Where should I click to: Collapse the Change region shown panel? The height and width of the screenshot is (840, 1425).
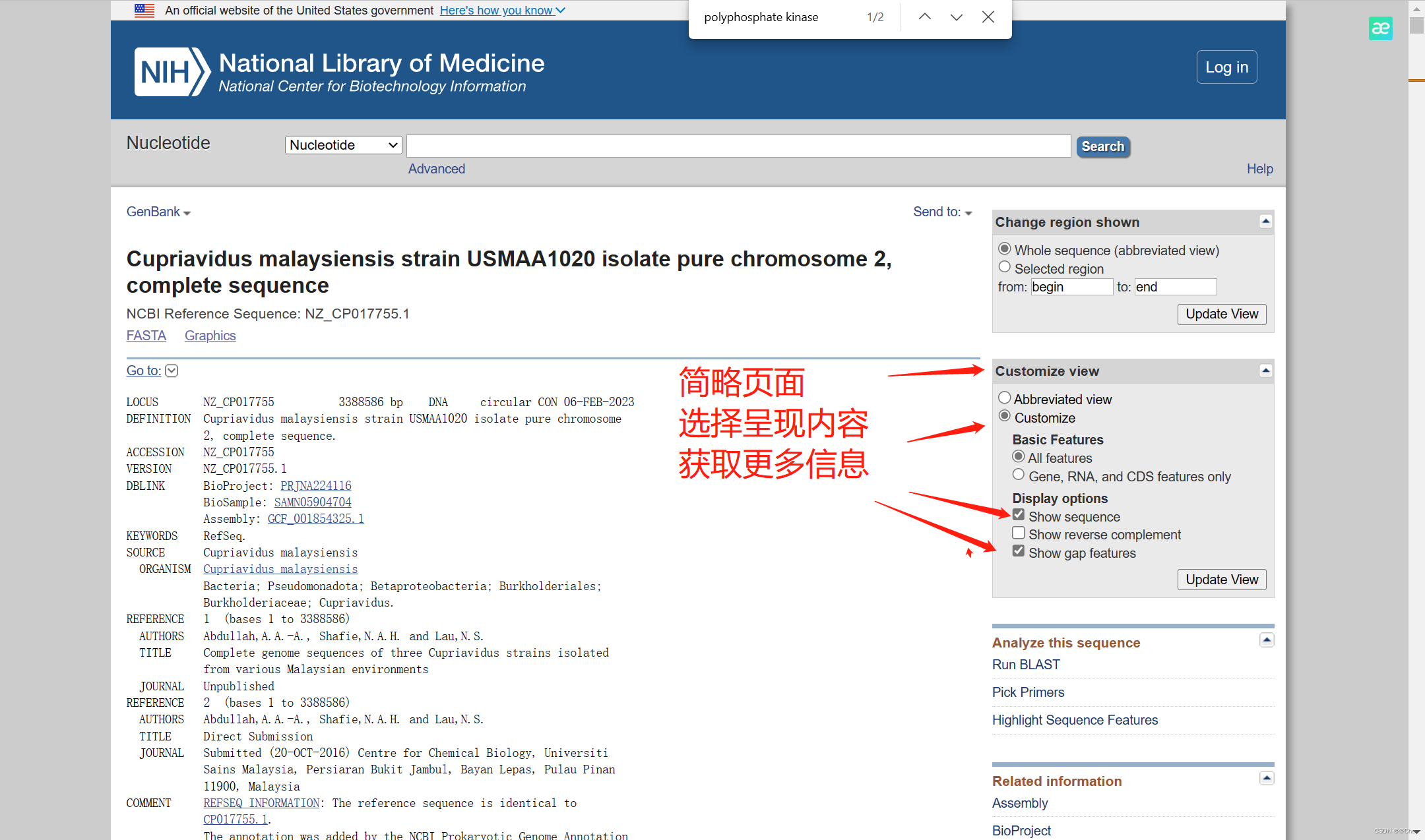[1265, 222]
